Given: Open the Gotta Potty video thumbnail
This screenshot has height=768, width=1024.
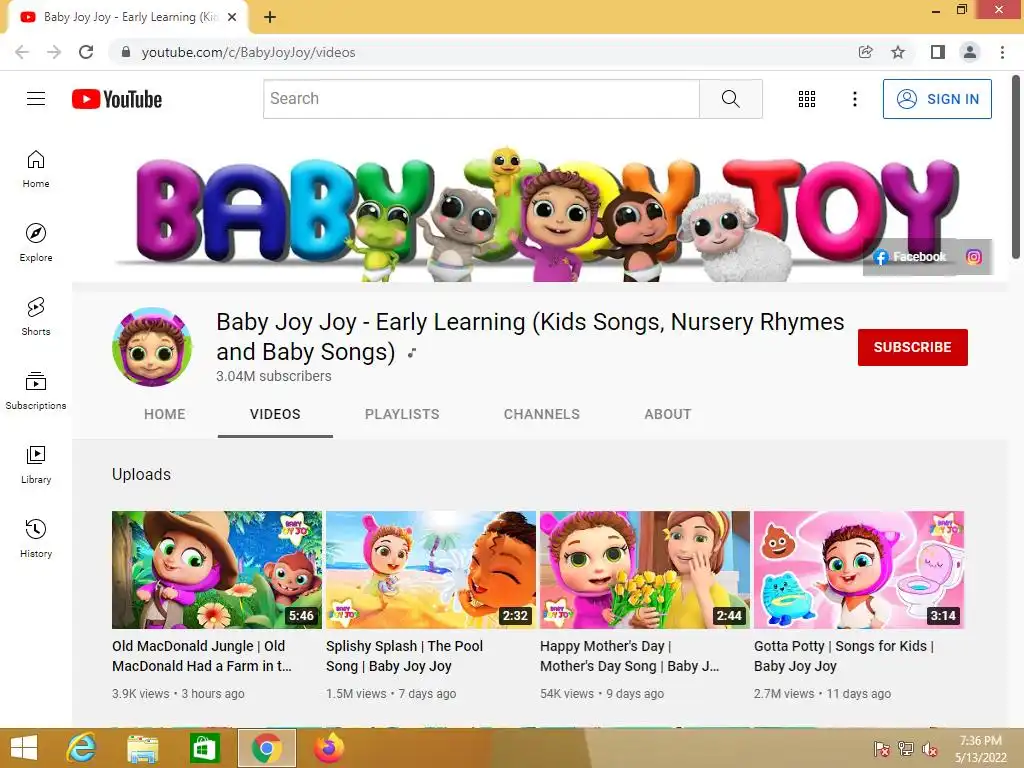Looking at the screenshot, I should (859, 570).
